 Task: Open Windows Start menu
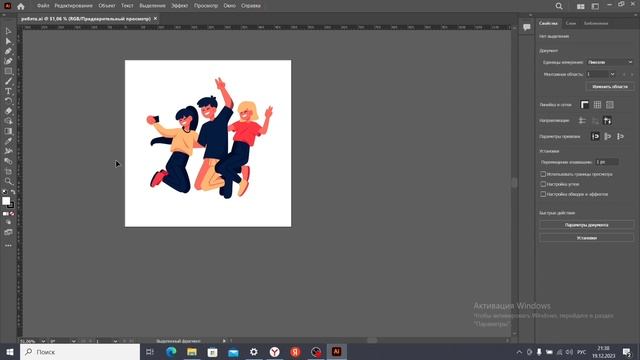pyautogui.click(x=9, y=352)
